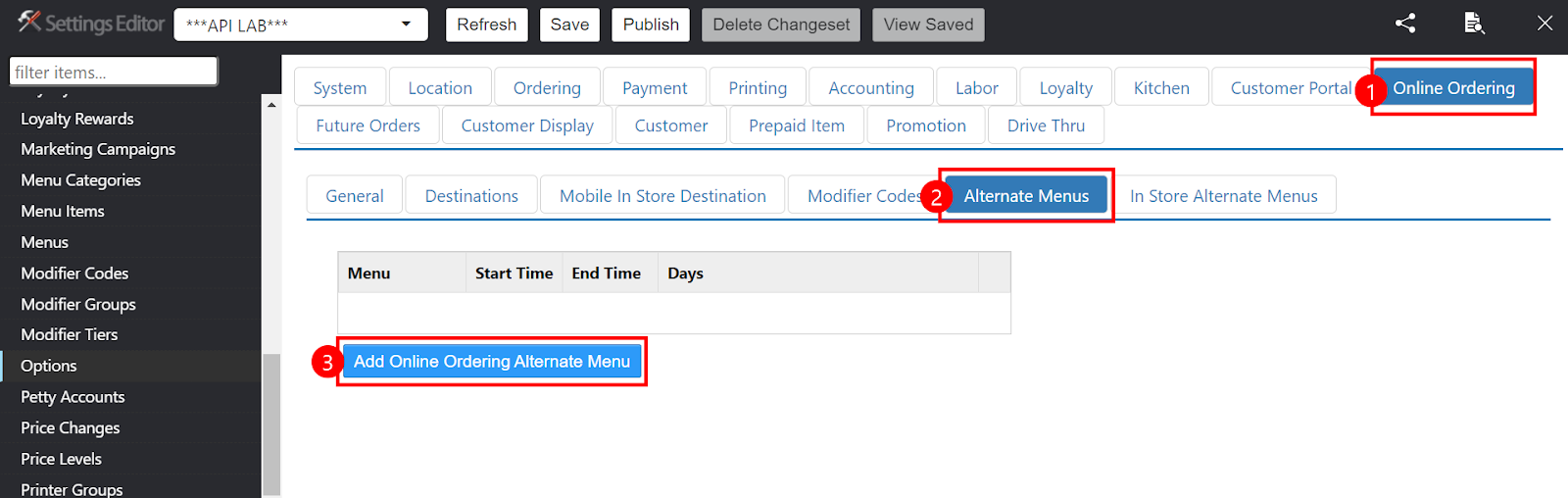Image resolution: width=1568 pixels, height=498 pixels.
Task: Switch to the Ordering tab
Action: point(547,88)
